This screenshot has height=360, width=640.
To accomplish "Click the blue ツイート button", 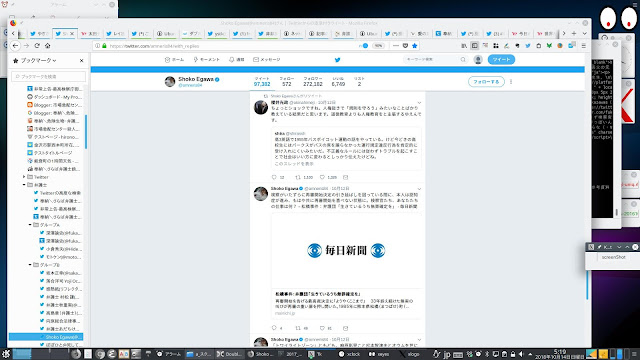I will [x=501, y=60].
